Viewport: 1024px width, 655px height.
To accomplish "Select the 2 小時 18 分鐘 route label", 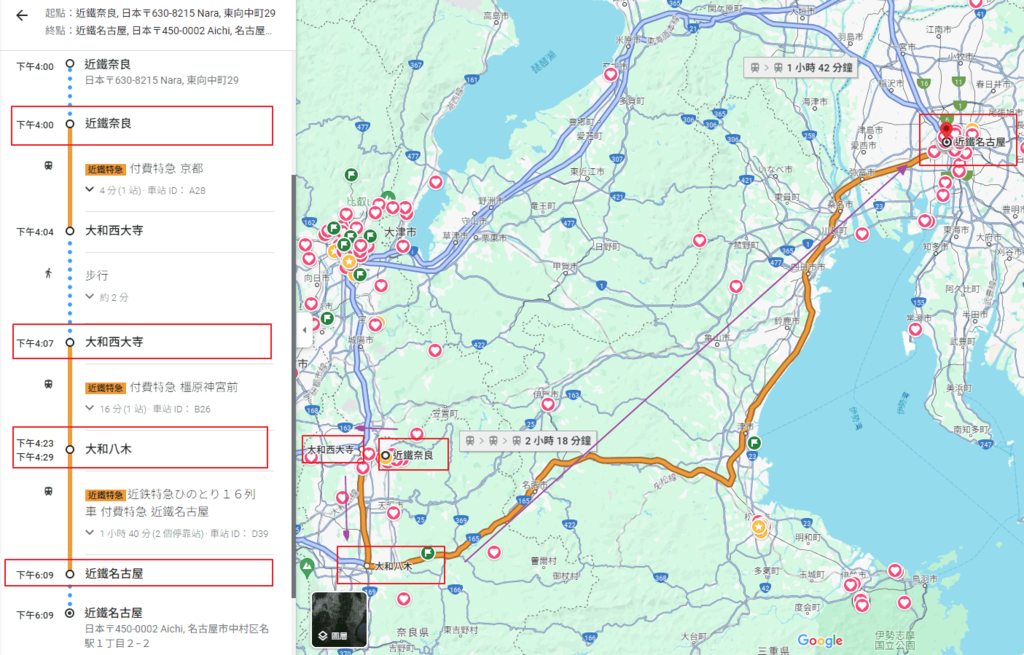I will coord(529,441).
